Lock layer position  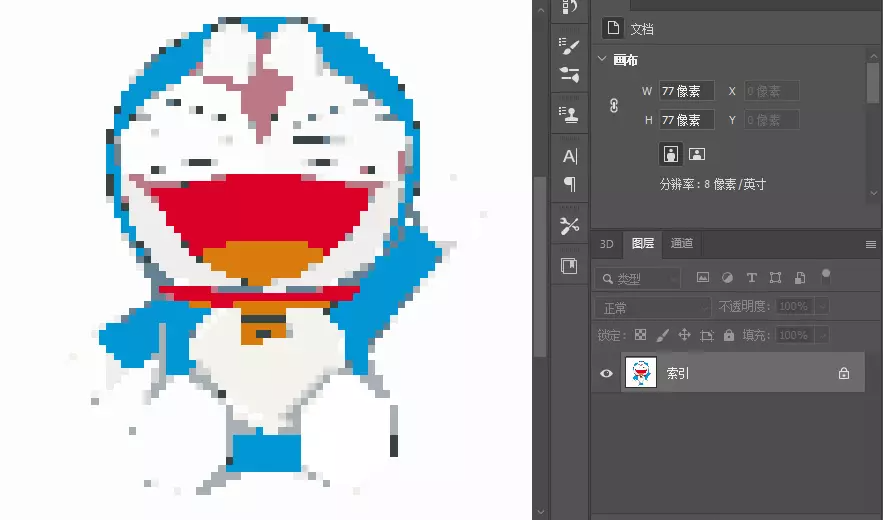(684, 335)
